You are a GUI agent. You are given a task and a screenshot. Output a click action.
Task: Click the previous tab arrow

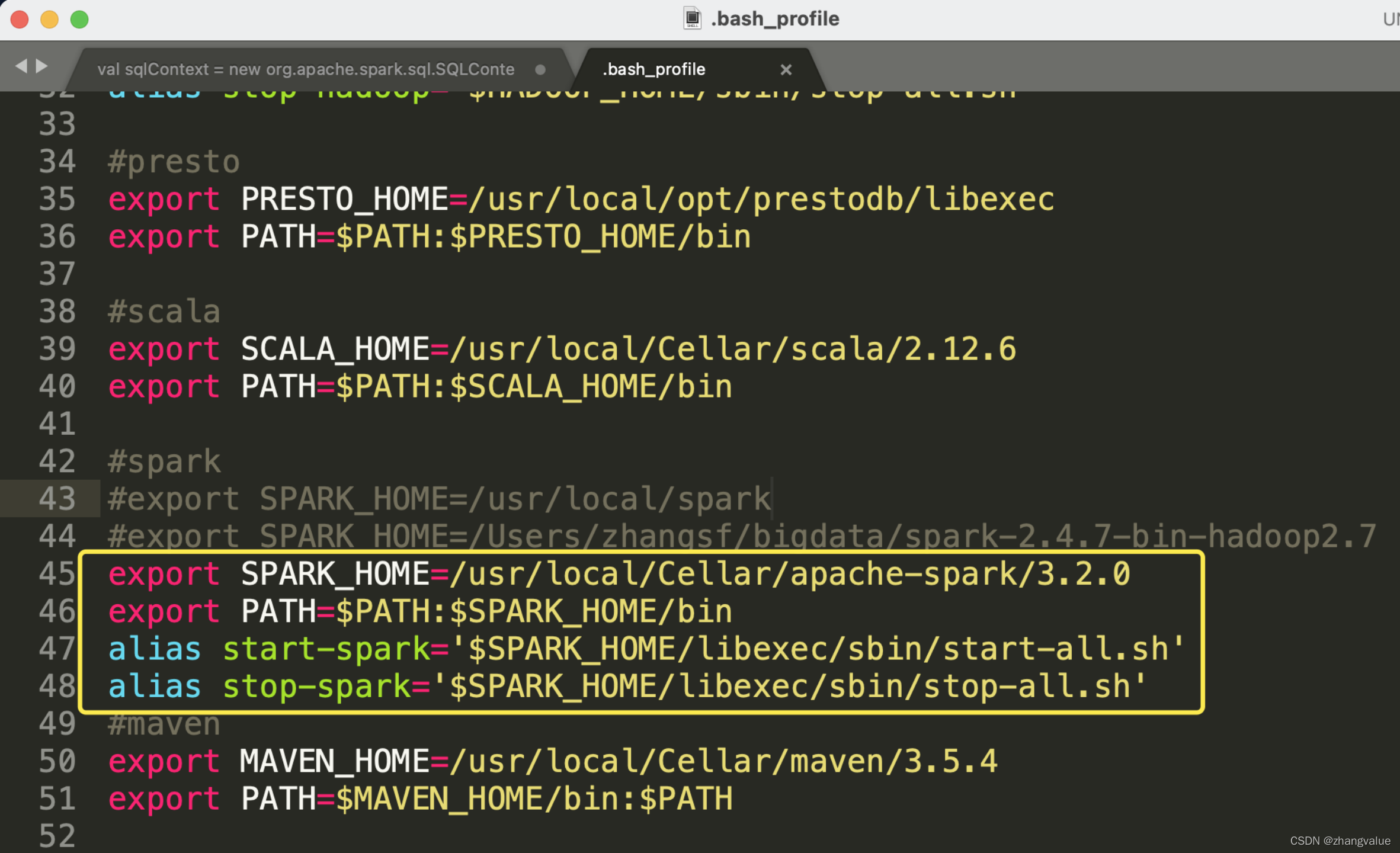(x=21, y=66)
